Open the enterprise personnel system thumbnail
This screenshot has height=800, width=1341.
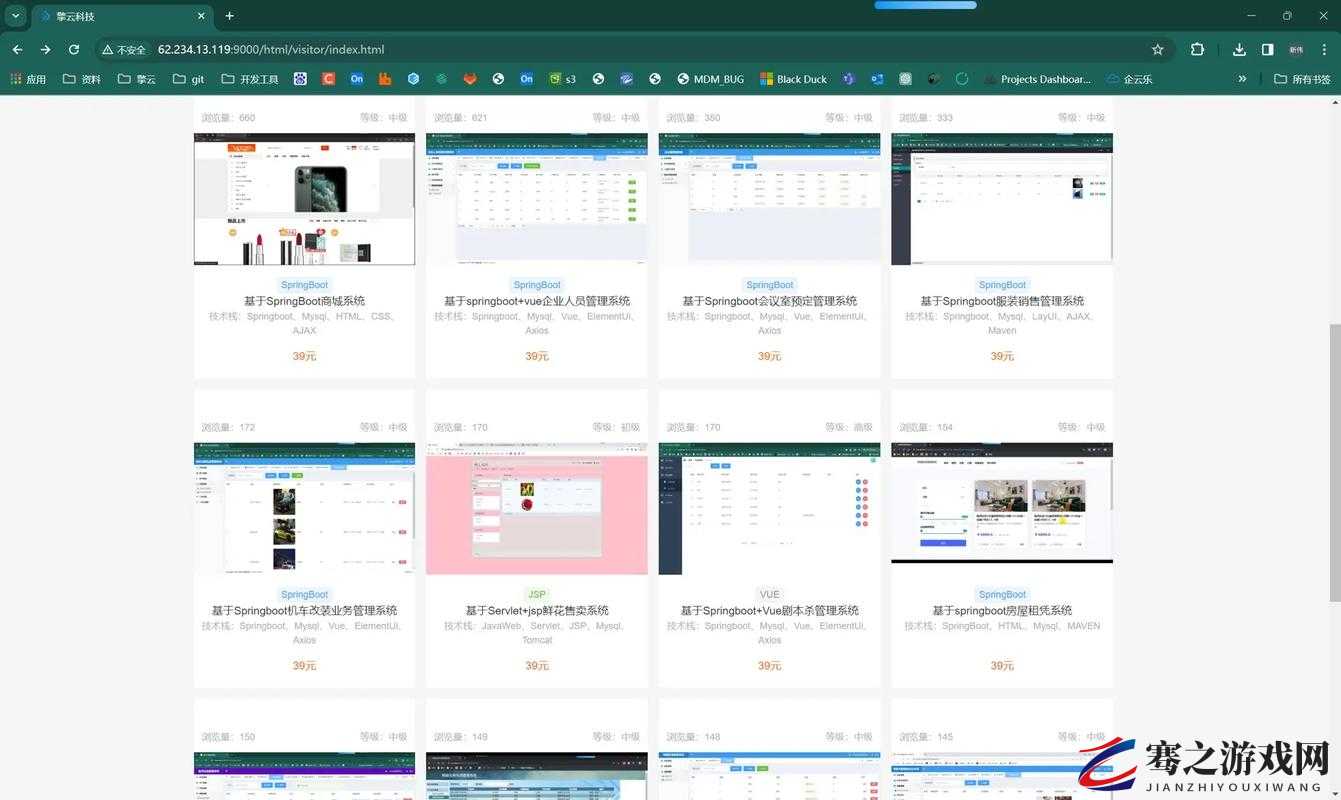point(537,199)
